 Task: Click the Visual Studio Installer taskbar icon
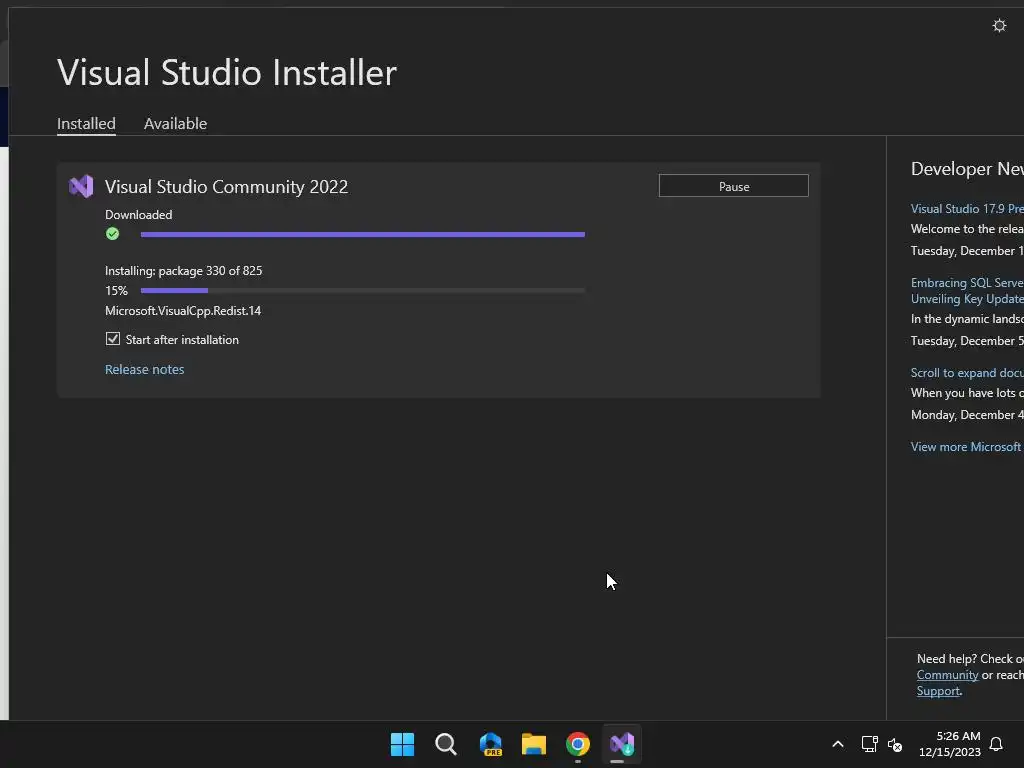[622, 744]
